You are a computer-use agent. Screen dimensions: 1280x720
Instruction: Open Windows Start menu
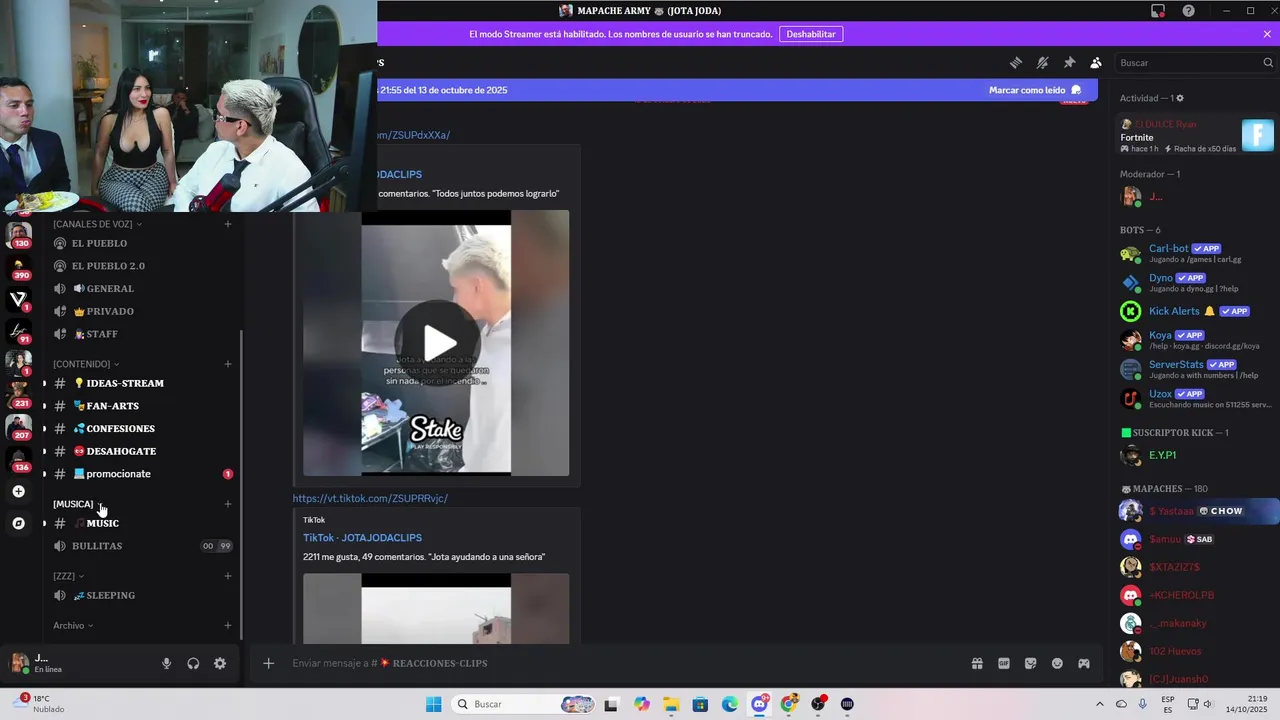pyautogui.click(x=433, y=704)
